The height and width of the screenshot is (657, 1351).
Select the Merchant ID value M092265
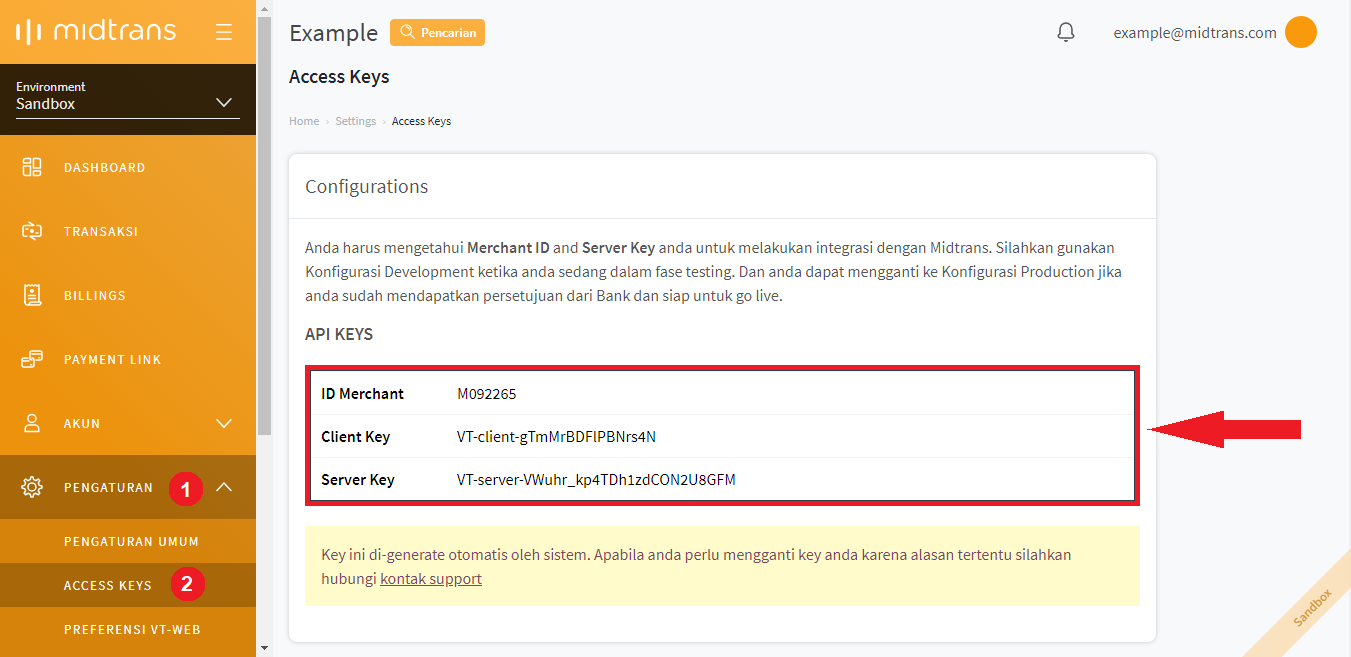[487, 394]
